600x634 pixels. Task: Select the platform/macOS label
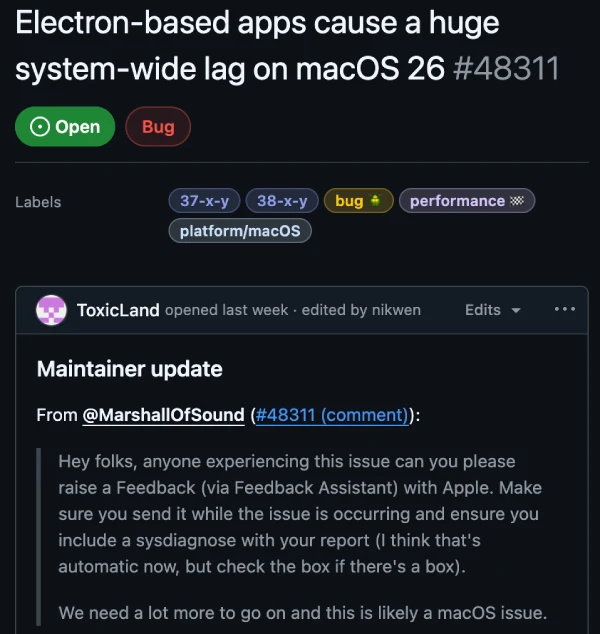240,231
